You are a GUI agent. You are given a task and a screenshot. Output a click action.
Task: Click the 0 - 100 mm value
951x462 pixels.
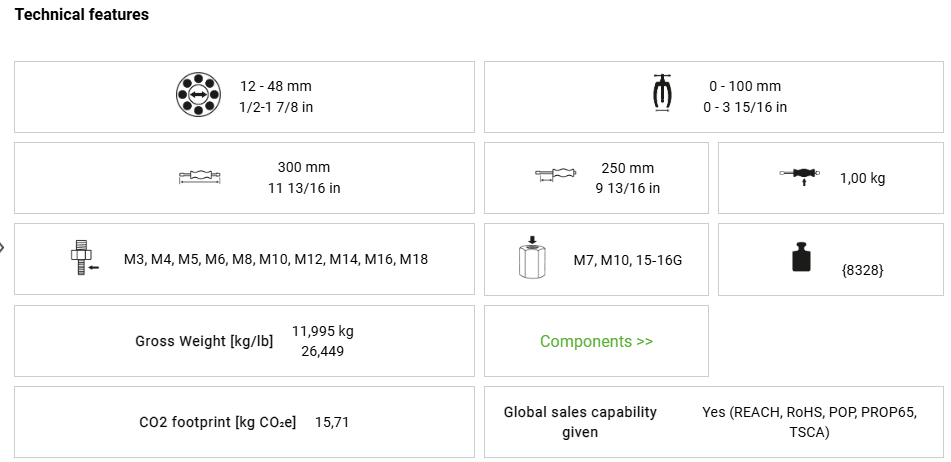745,87
